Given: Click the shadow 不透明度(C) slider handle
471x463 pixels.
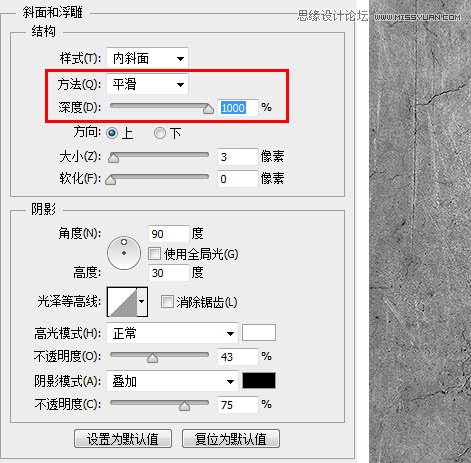Looking at the screenshot, I should click(184, 406).
